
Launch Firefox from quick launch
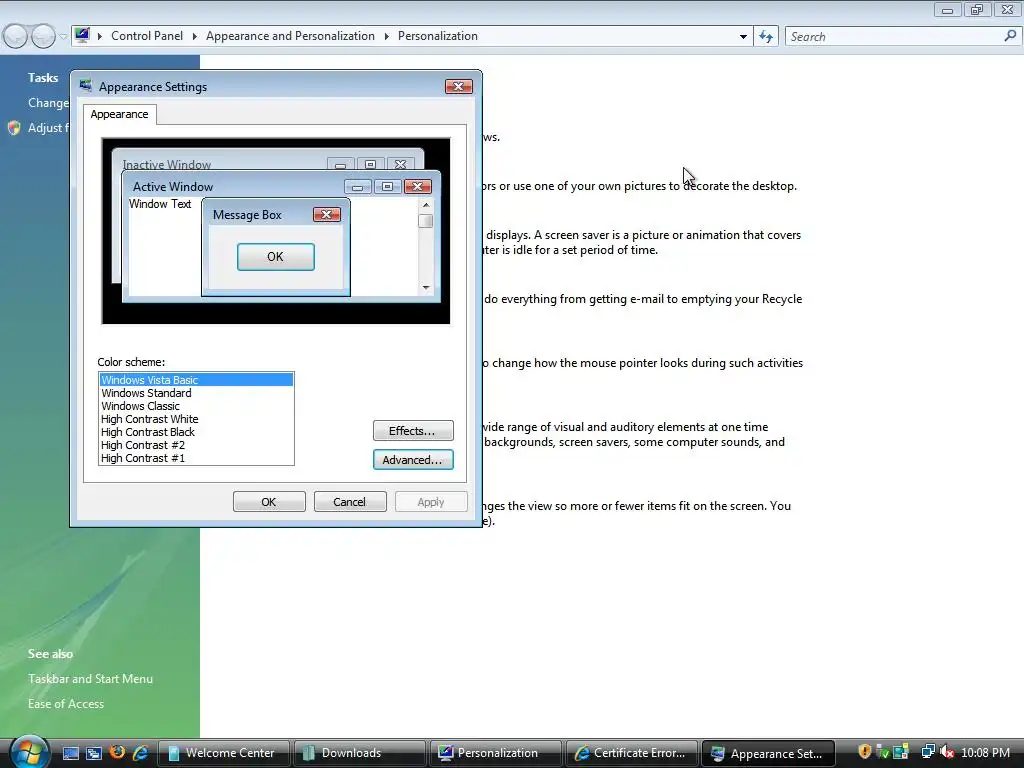point(118,752)
